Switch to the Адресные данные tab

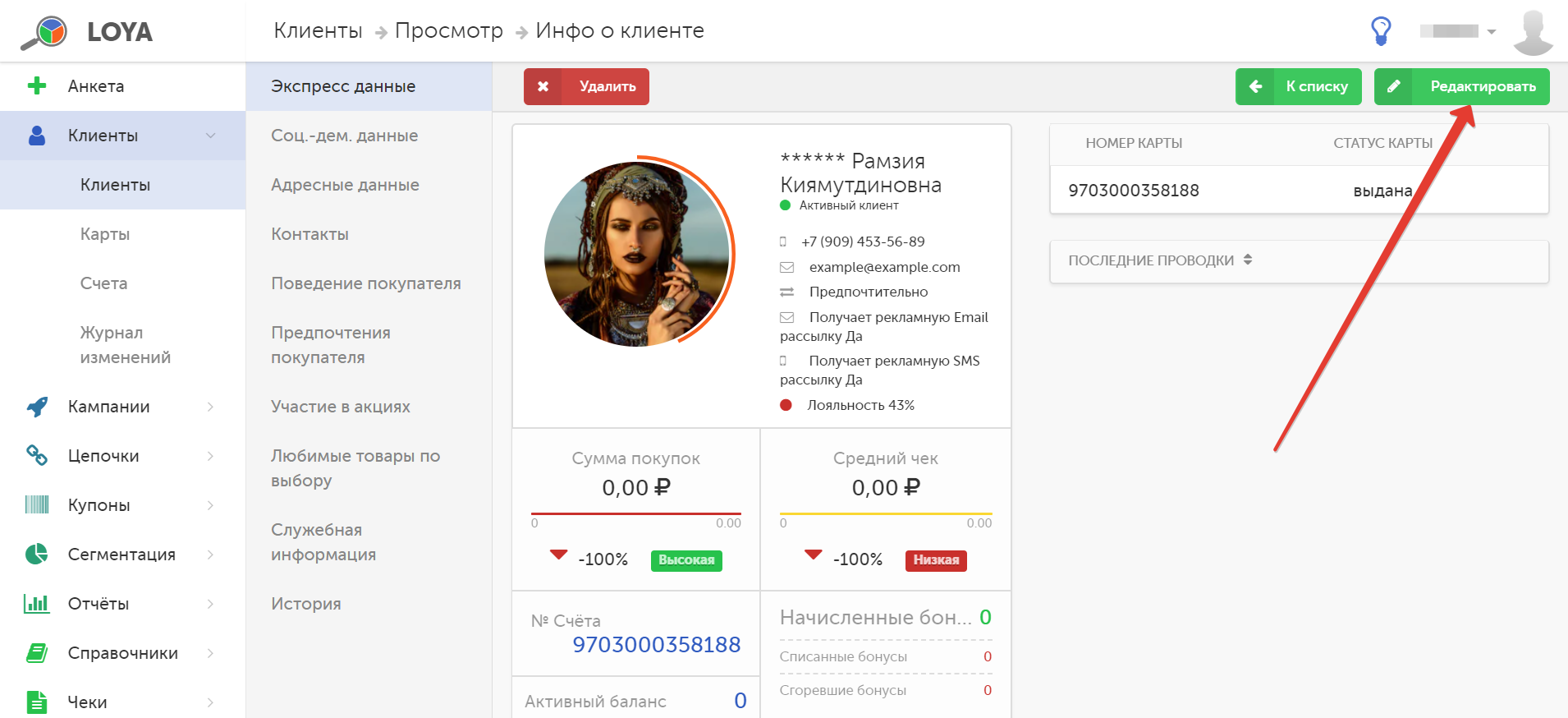[369, 185]
